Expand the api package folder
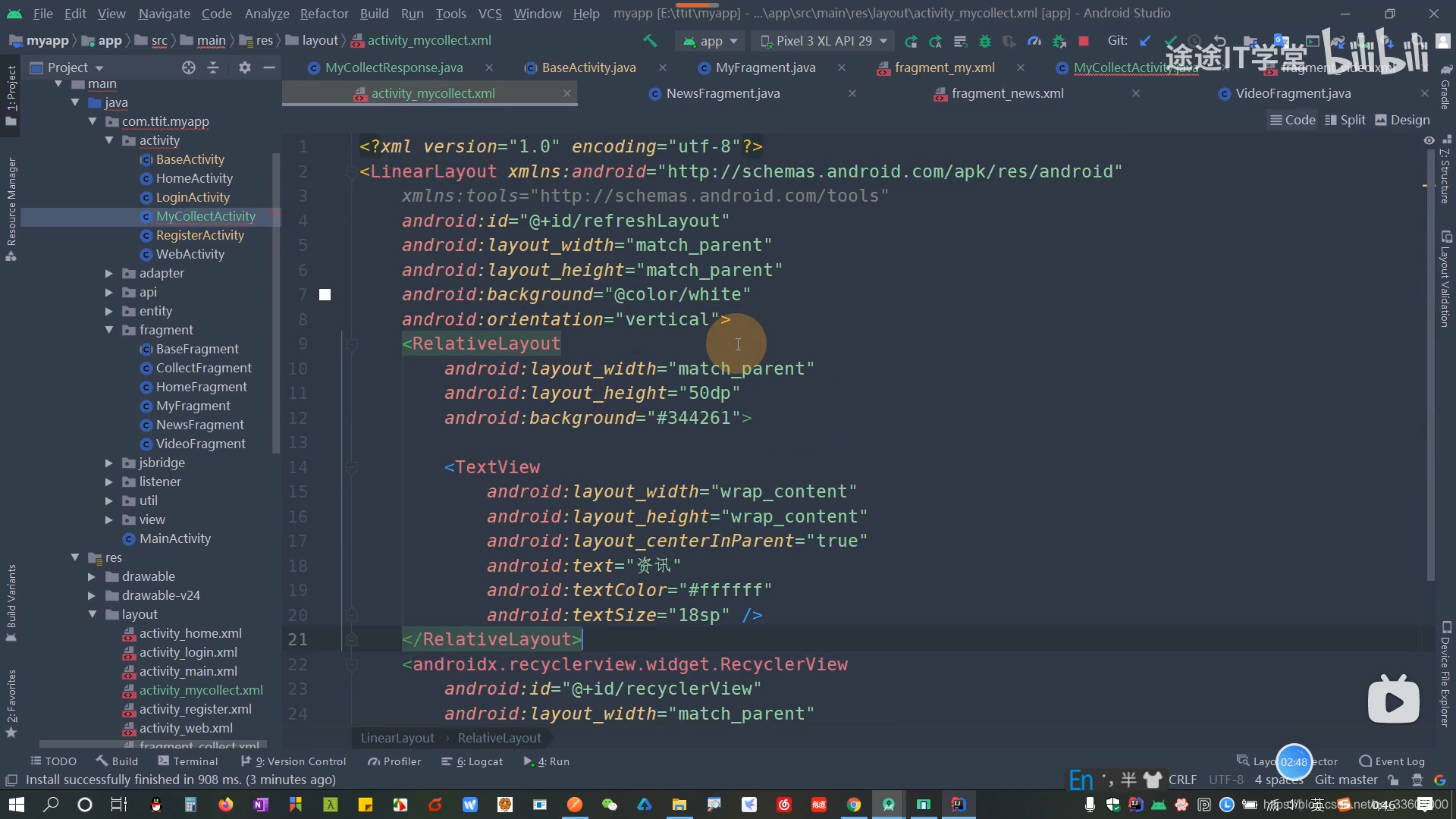 [x=109, y=292]
